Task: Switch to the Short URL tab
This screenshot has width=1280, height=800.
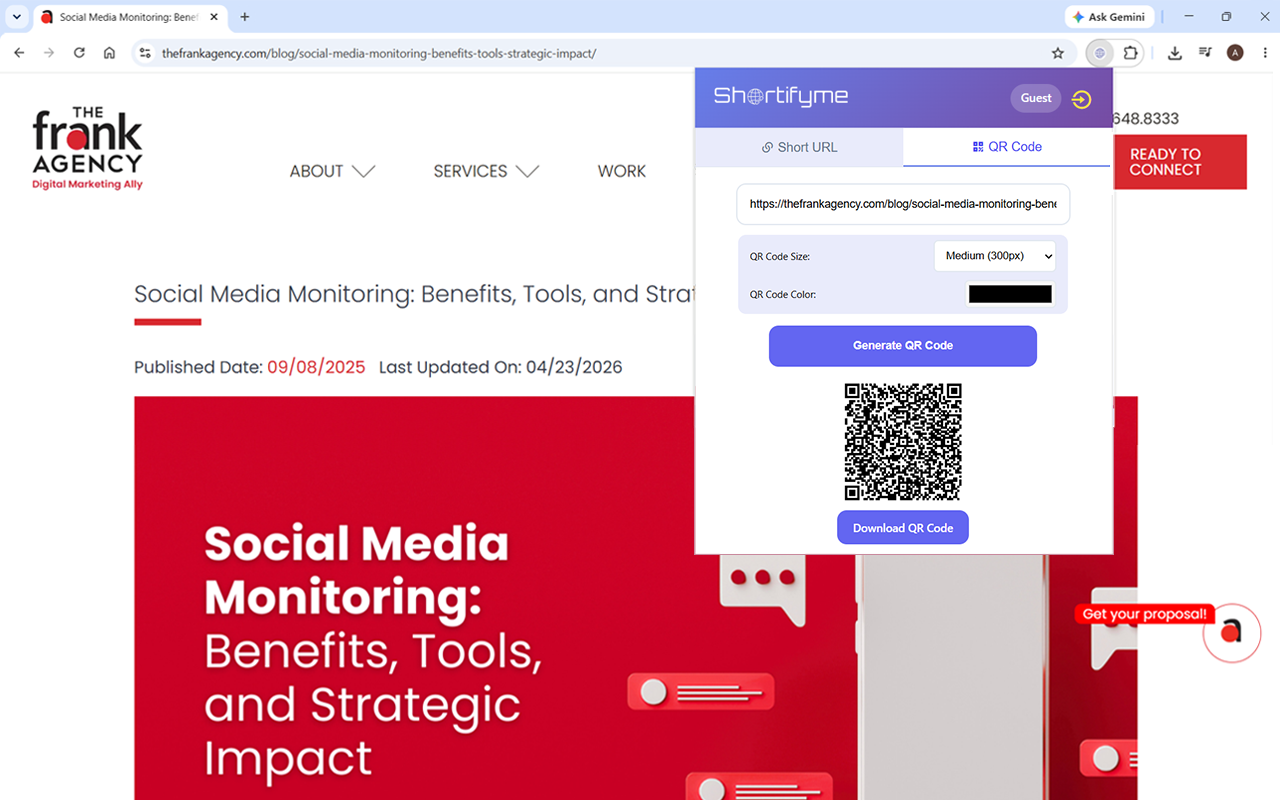Action: [799, 147]
